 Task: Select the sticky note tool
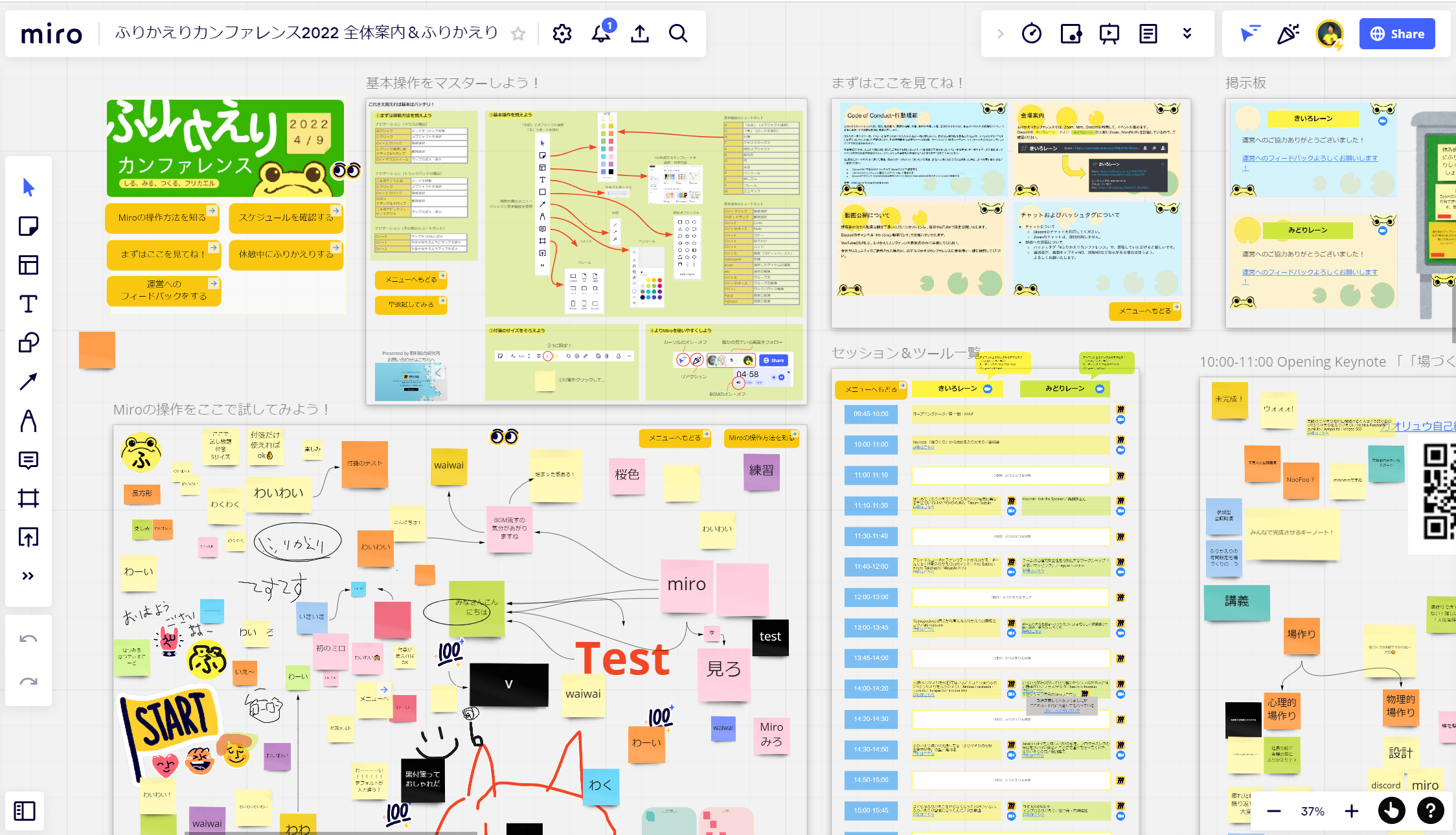point(28,226)
